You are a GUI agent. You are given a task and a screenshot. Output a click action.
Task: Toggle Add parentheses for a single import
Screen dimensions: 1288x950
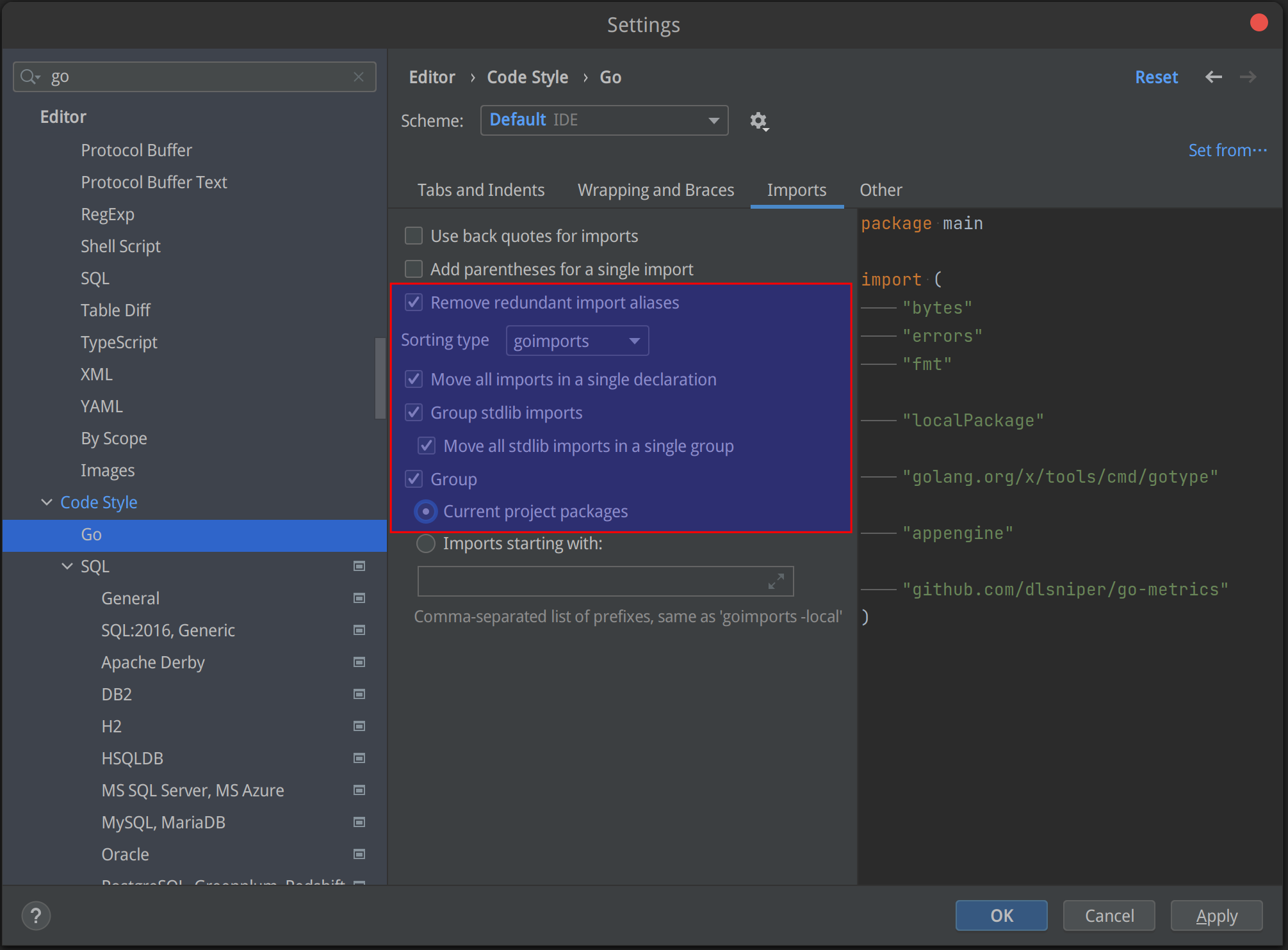point(414,270)
